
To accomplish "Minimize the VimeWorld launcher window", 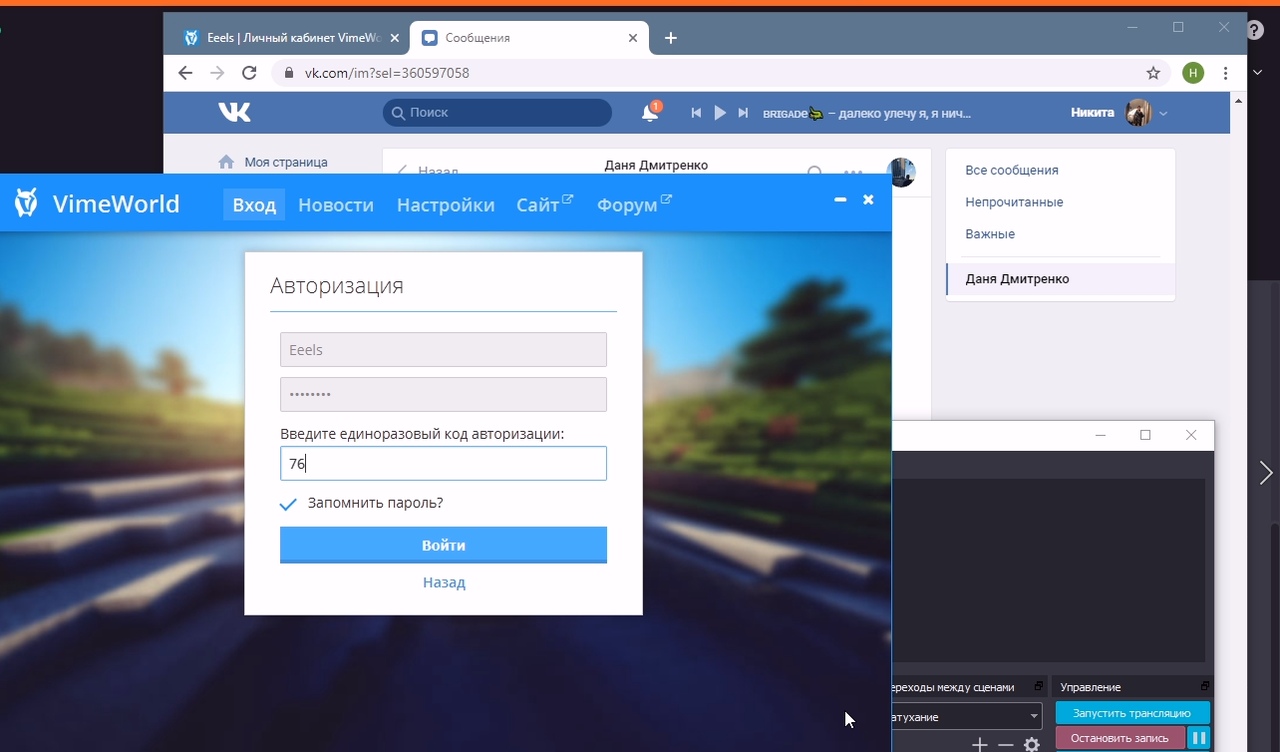I will point(841,200).
